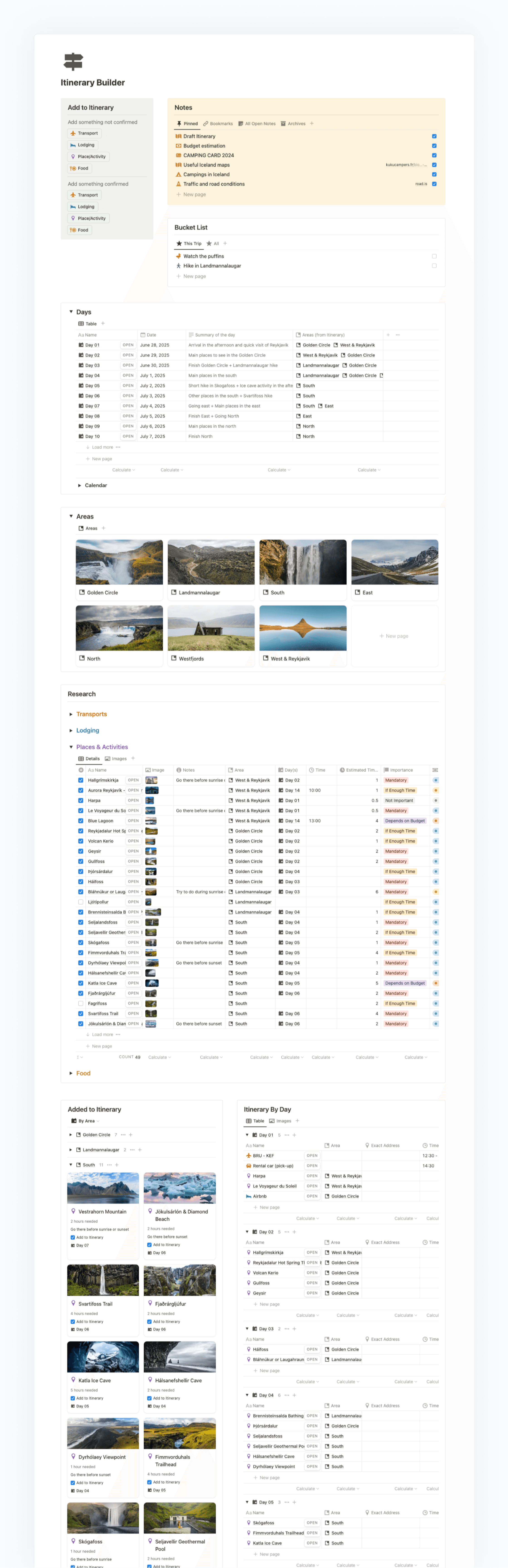This screenshot has height=1568, width=508.
Task: Open the options menu for the Day 01 group
Action: click(287, 1135)
